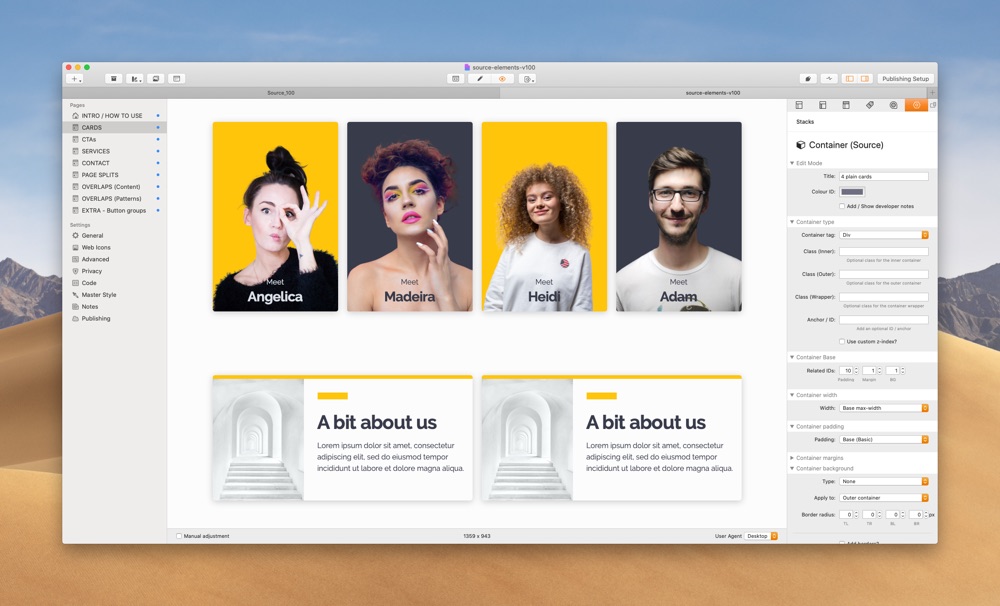Switch to Edit mode with the pencil icon

click(480, 79)
